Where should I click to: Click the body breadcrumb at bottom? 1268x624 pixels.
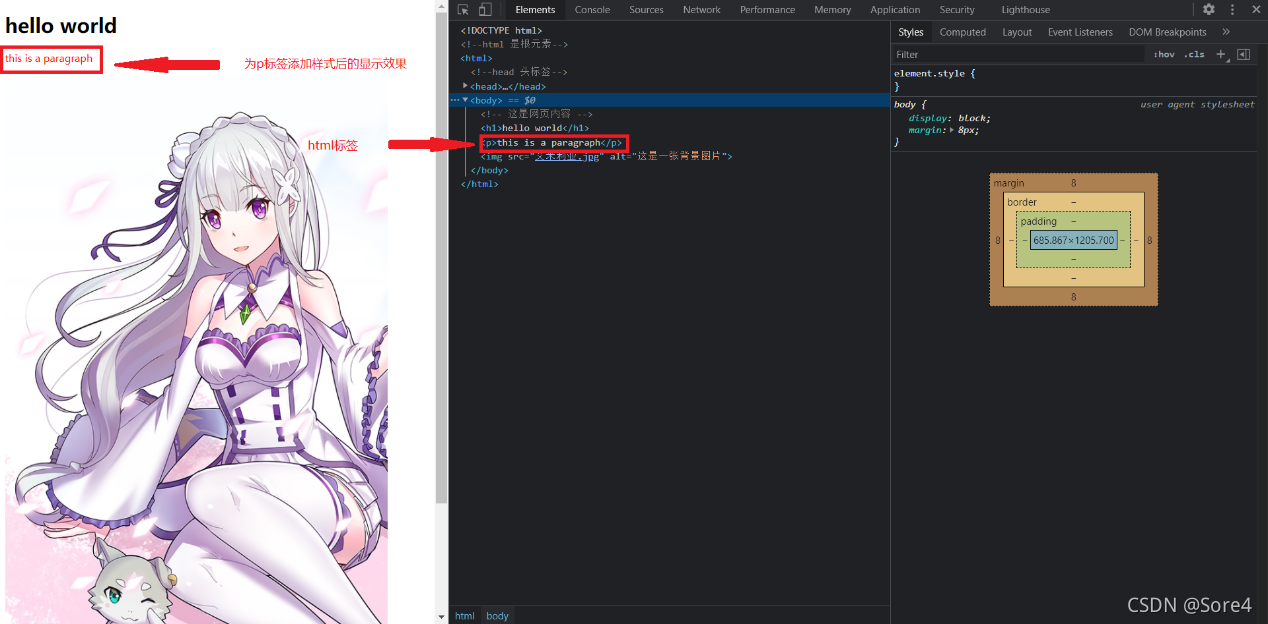(498, 616)
